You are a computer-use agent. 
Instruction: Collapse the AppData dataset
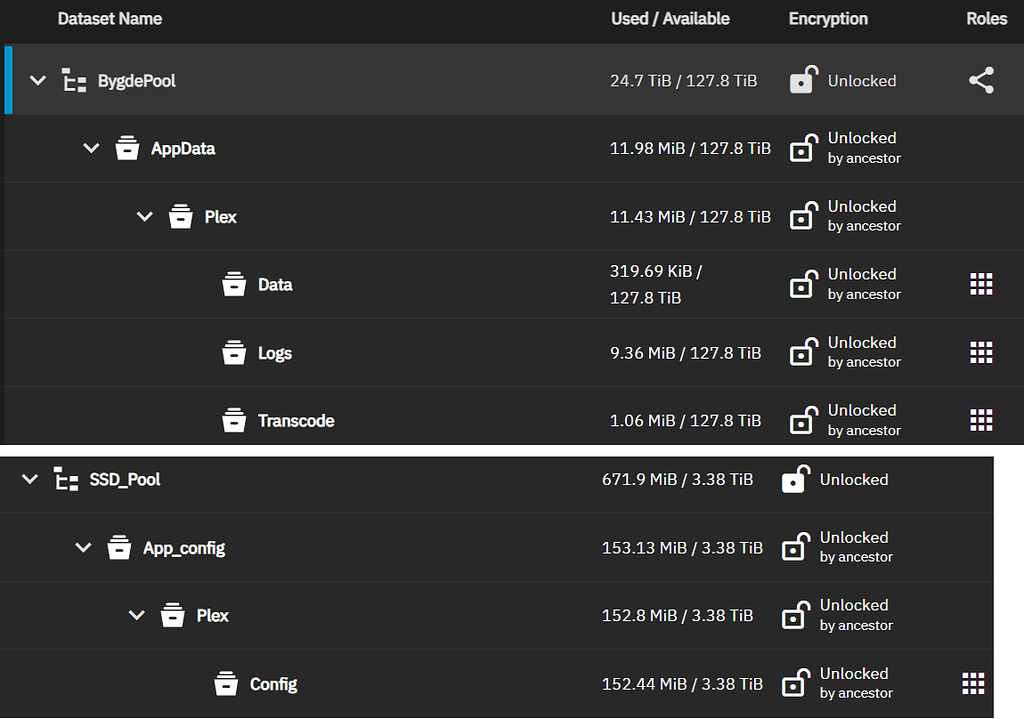coord(90,147)
